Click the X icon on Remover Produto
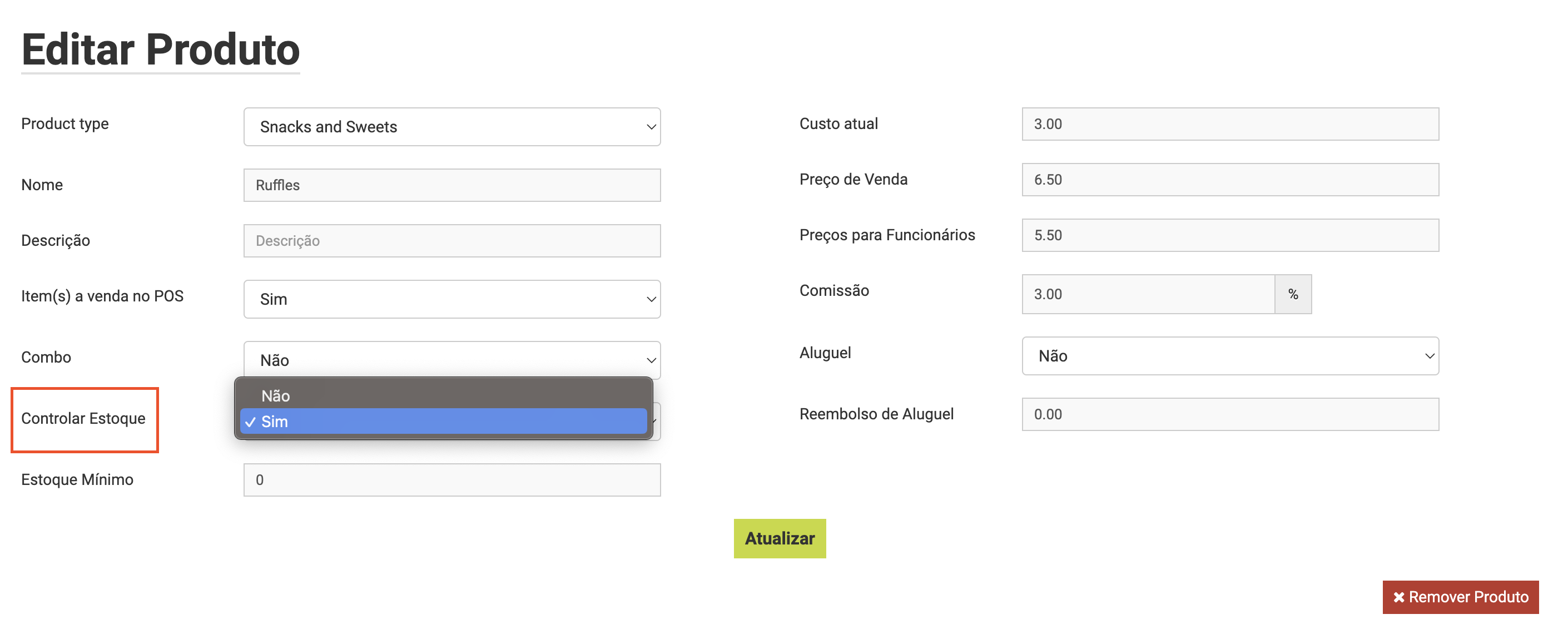Viewport: 1568px width, 634px height. [x=1399, y=597]
